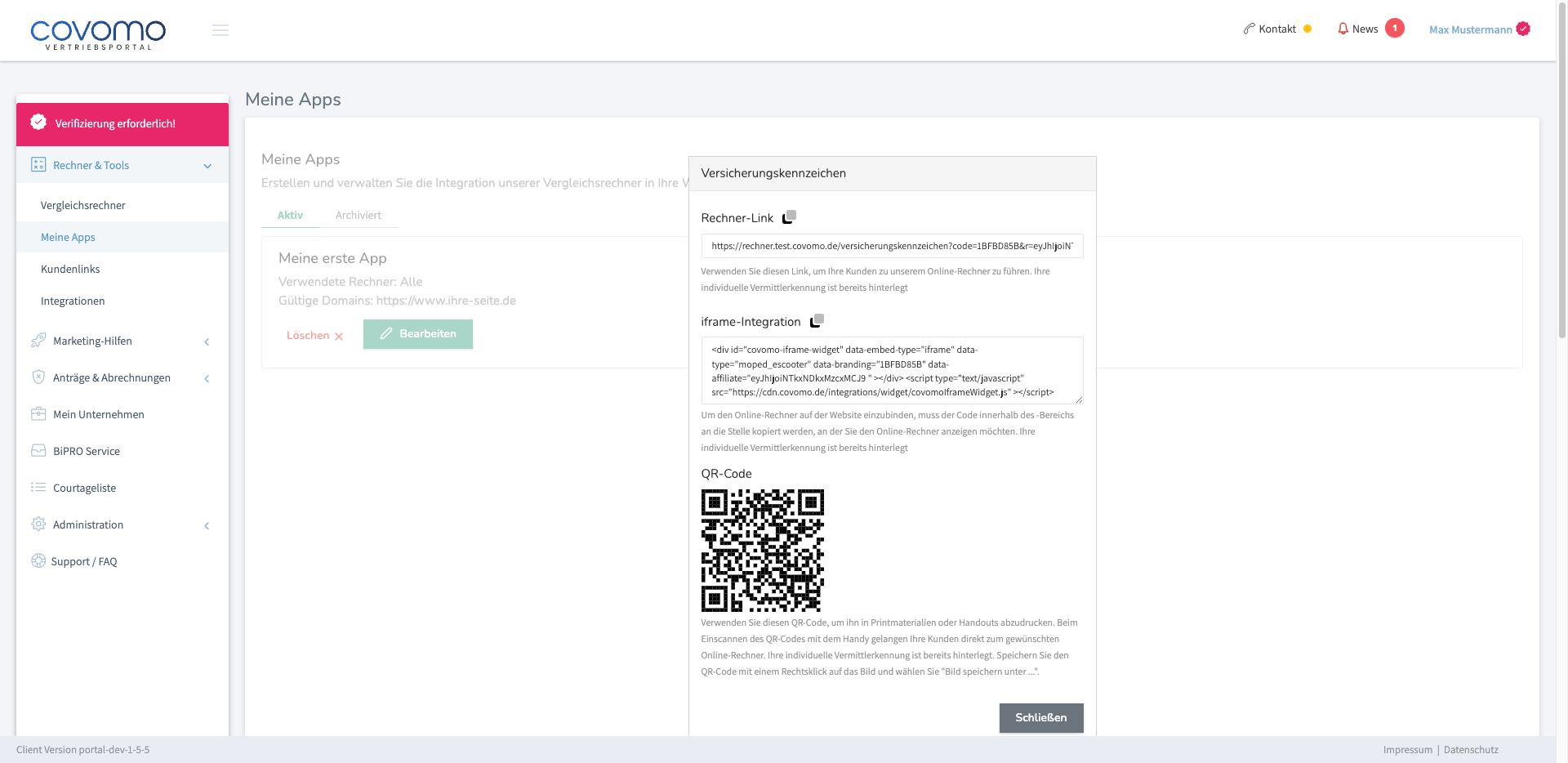Click the Kontakt phone icon
This screenshot has height=763, width=1568.
(1249, 29)
